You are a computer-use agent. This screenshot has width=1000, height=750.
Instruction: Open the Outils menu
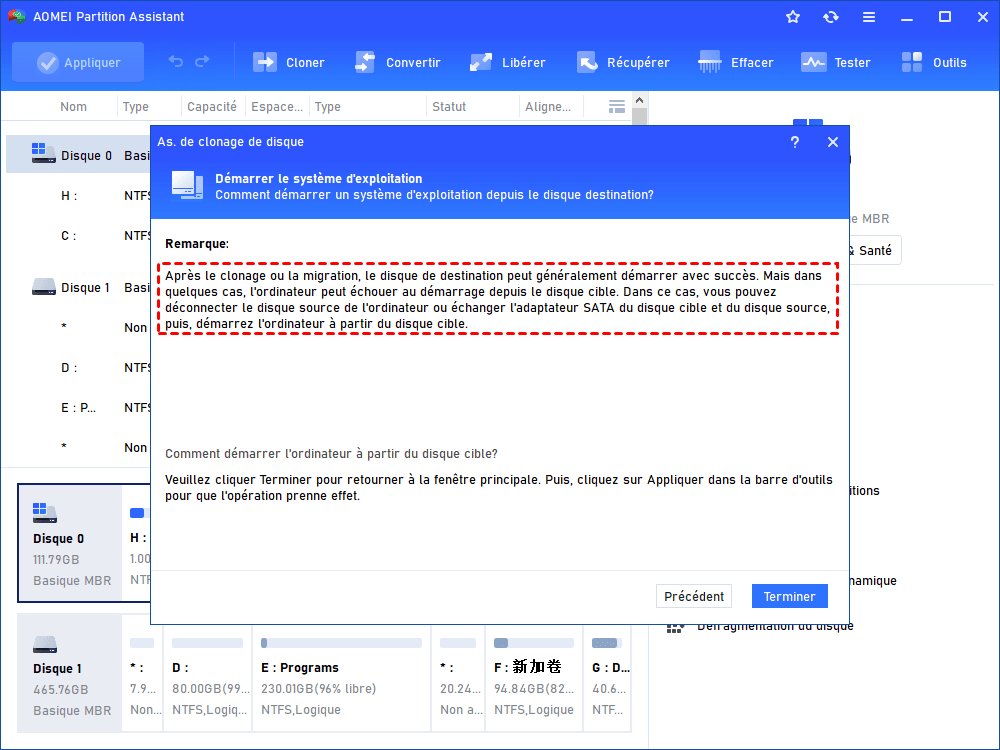pos(934,62)
